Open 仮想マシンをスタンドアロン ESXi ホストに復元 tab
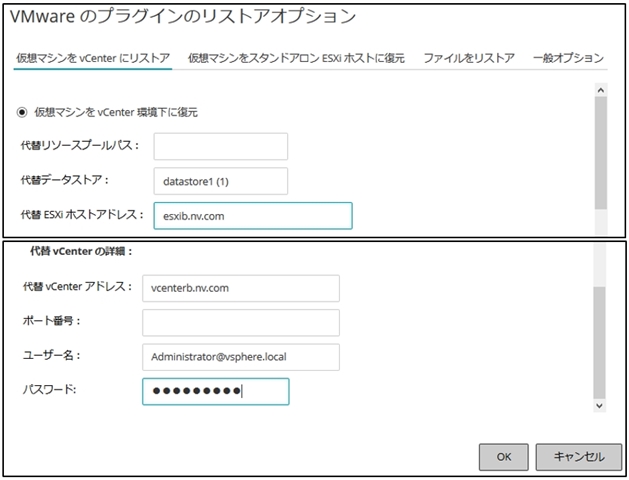 296,58
